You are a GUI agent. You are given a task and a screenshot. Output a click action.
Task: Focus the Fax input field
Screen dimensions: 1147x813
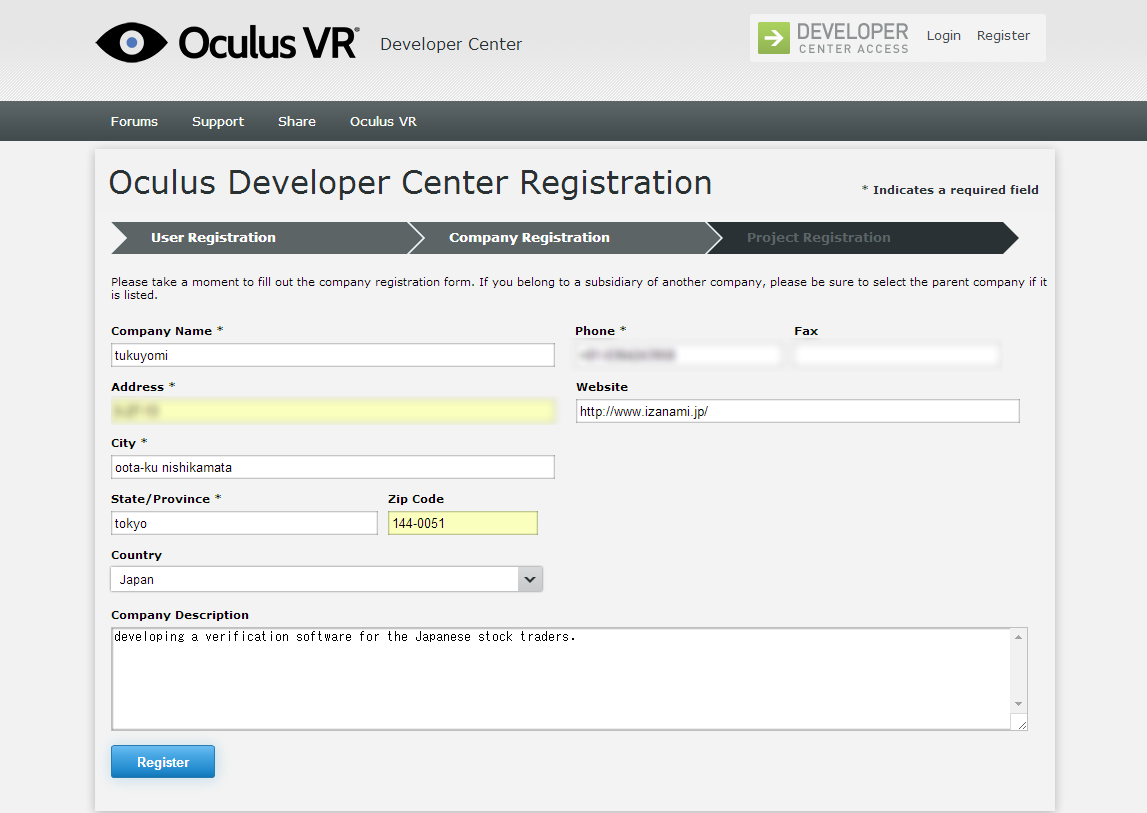coord(897,355)
